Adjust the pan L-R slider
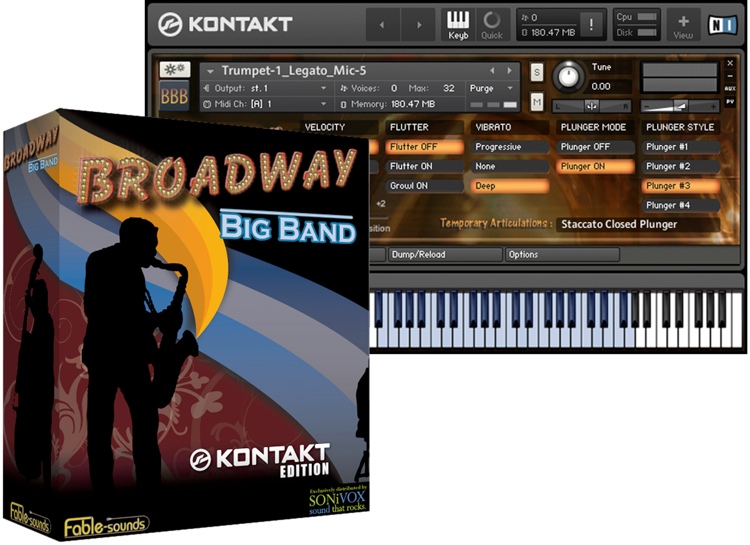 coord(591,106)
